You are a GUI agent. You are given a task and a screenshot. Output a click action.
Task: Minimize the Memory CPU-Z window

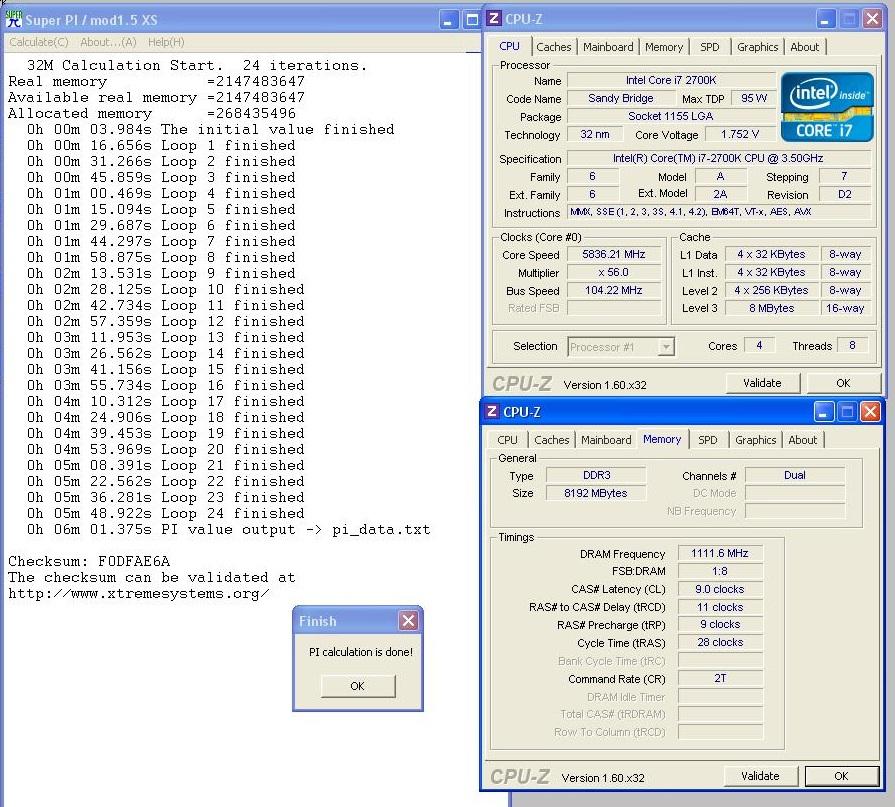point(823,411)
